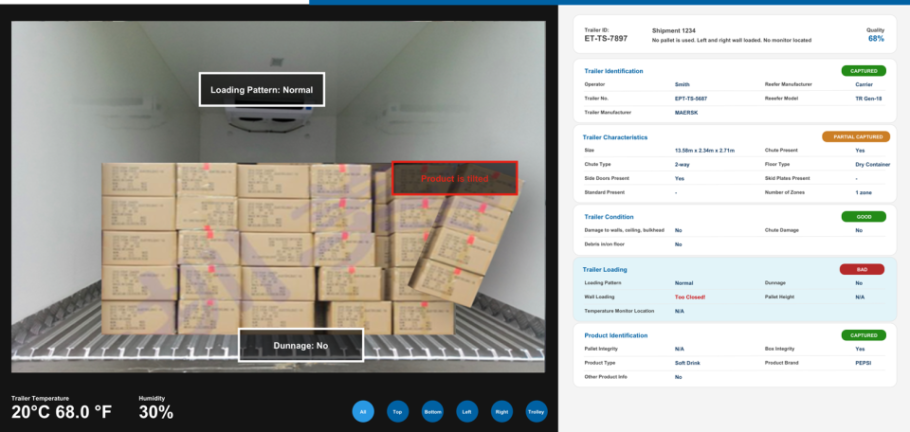910x432 pixels.
Task: Select the All view filter button
Action: pos(364,411)
